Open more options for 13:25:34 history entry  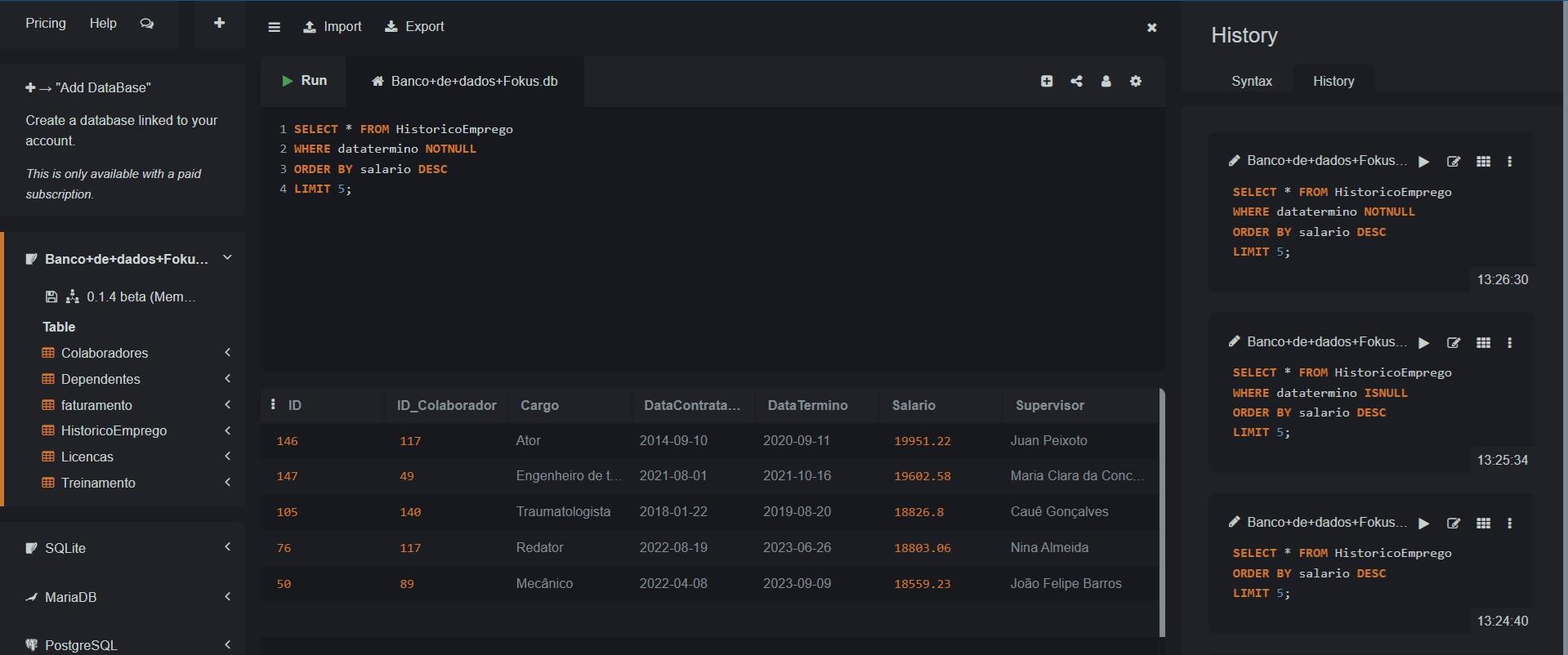(x=1510, y=343)
